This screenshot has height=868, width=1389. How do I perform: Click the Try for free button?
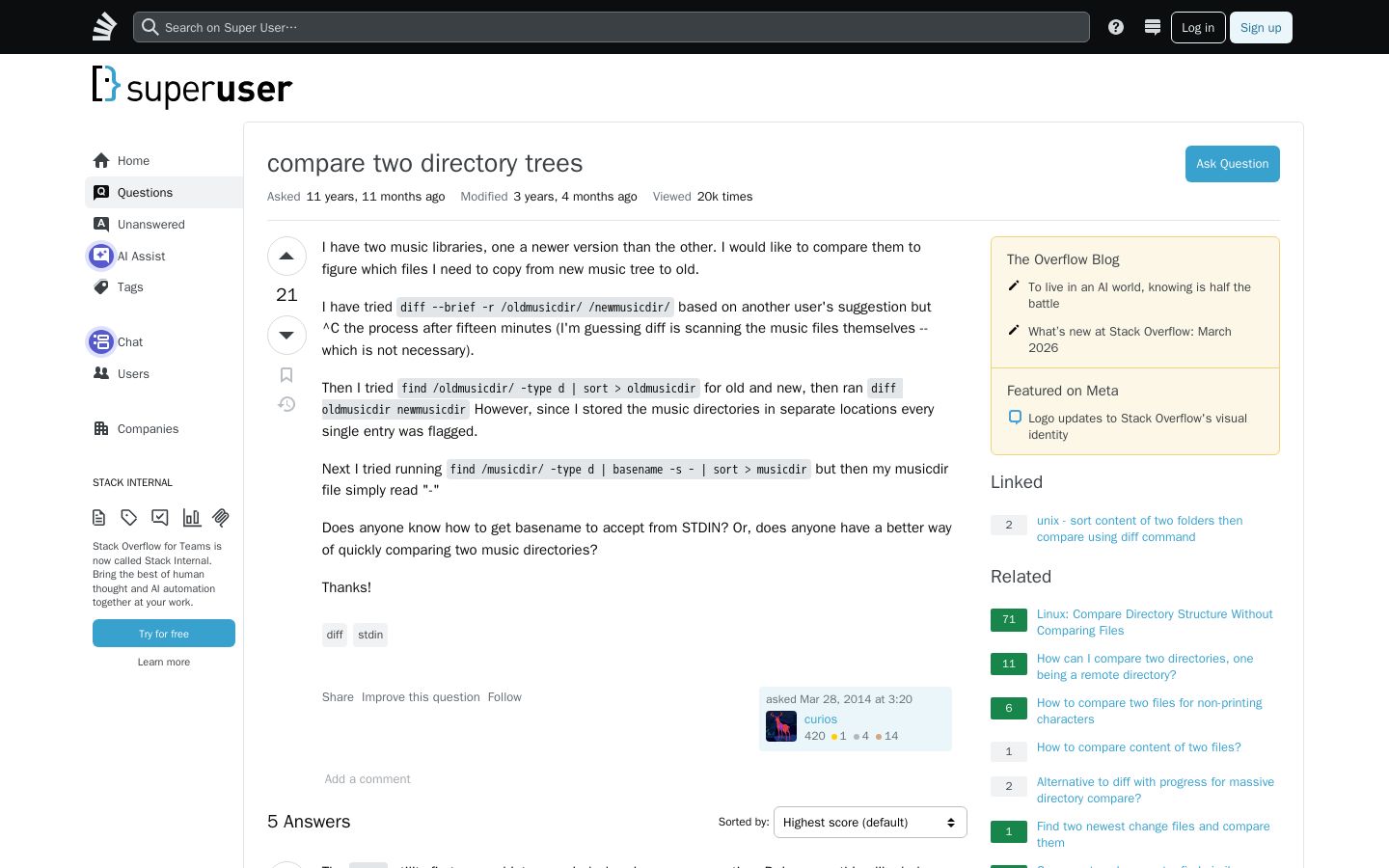(164, 634)
